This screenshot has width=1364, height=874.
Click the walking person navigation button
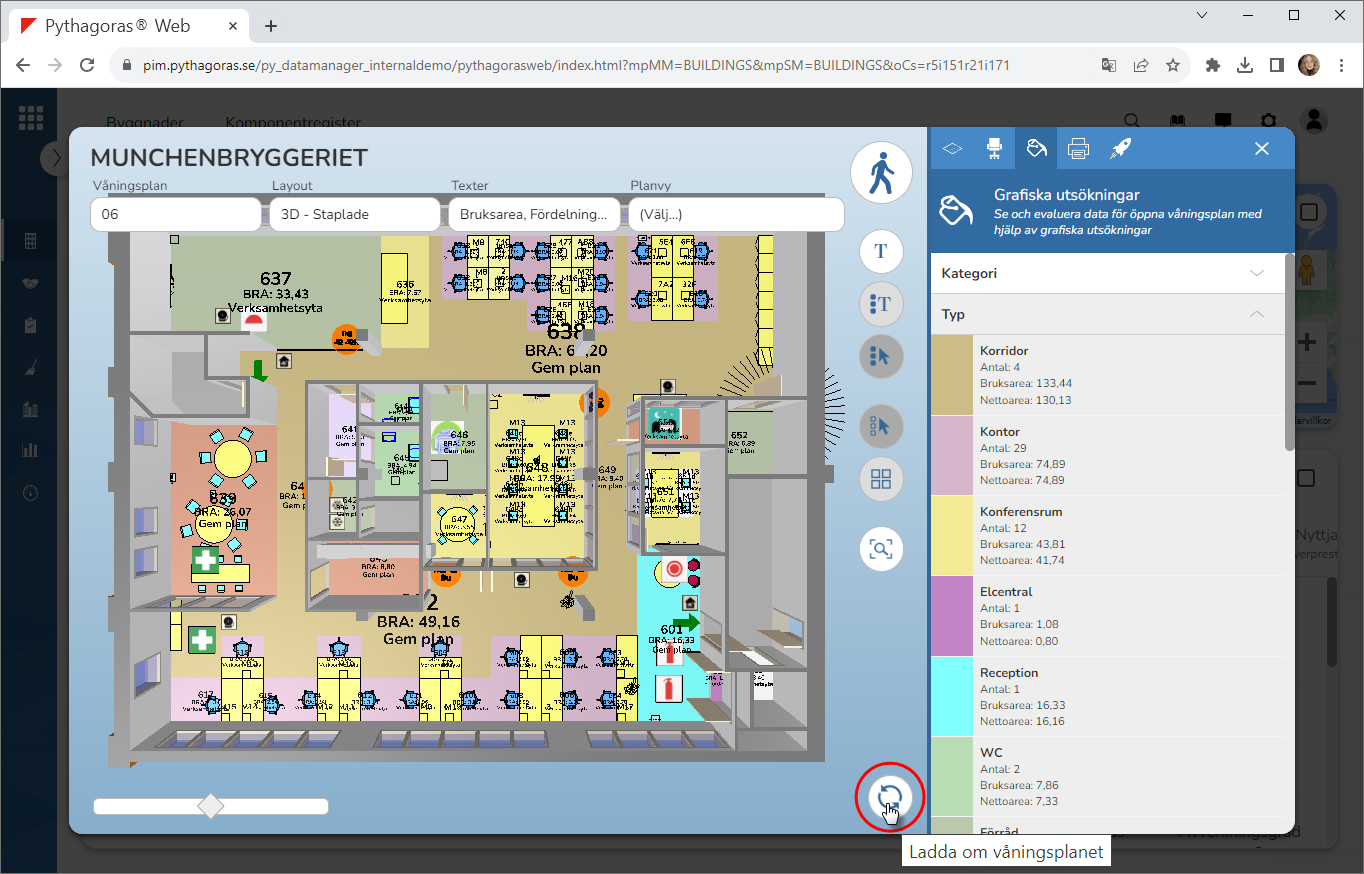(881, 174)
